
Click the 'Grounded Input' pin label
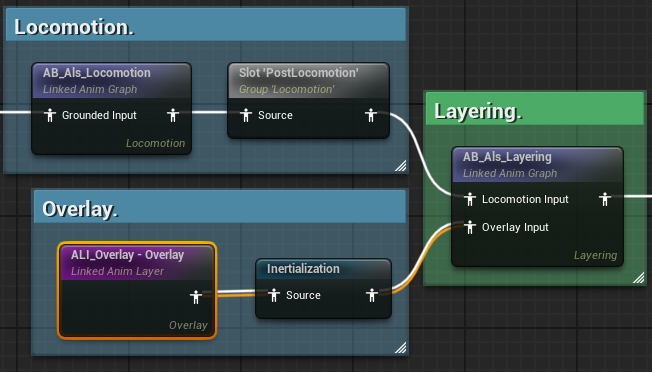(x=99, y=115)
